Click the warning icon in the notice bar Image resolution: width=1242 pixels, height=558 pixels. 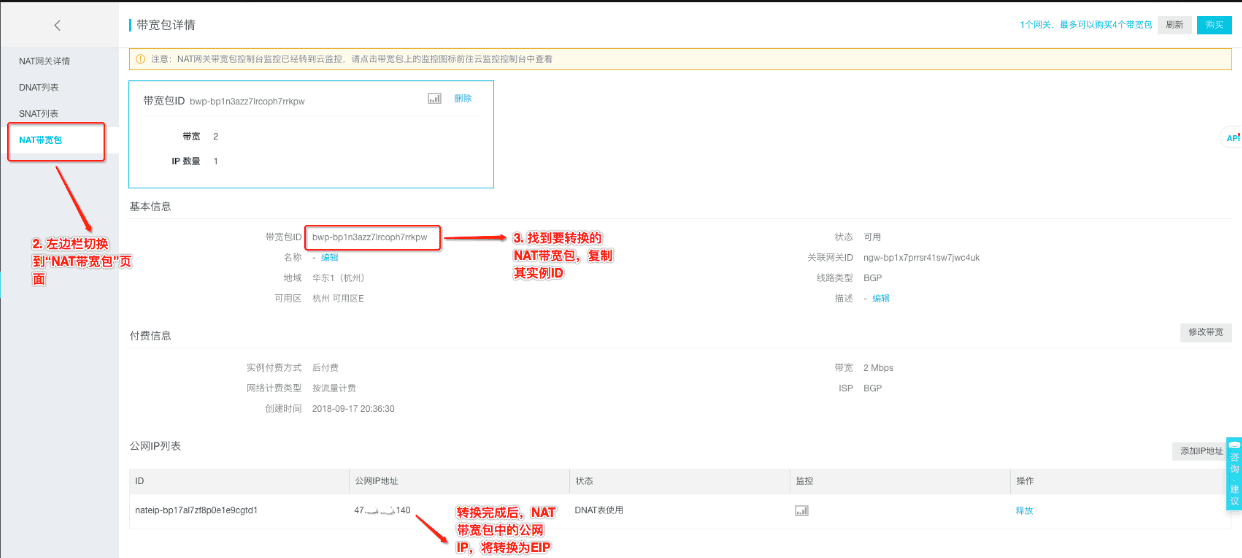141,59
